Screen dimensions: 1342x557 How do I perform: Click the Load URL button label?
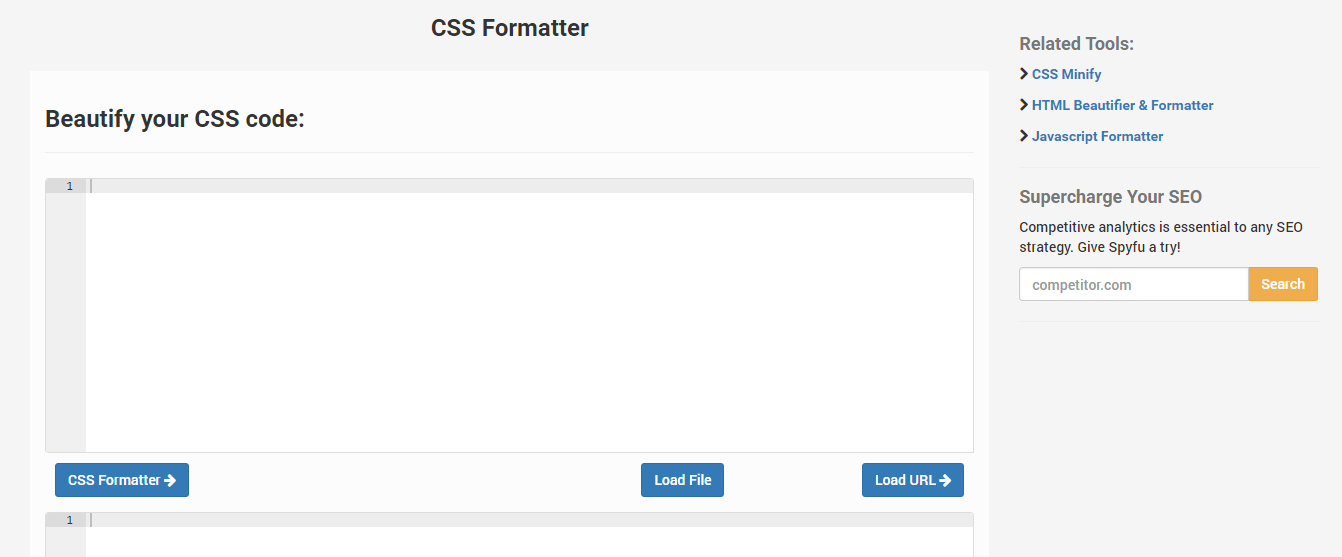point(905,480)
